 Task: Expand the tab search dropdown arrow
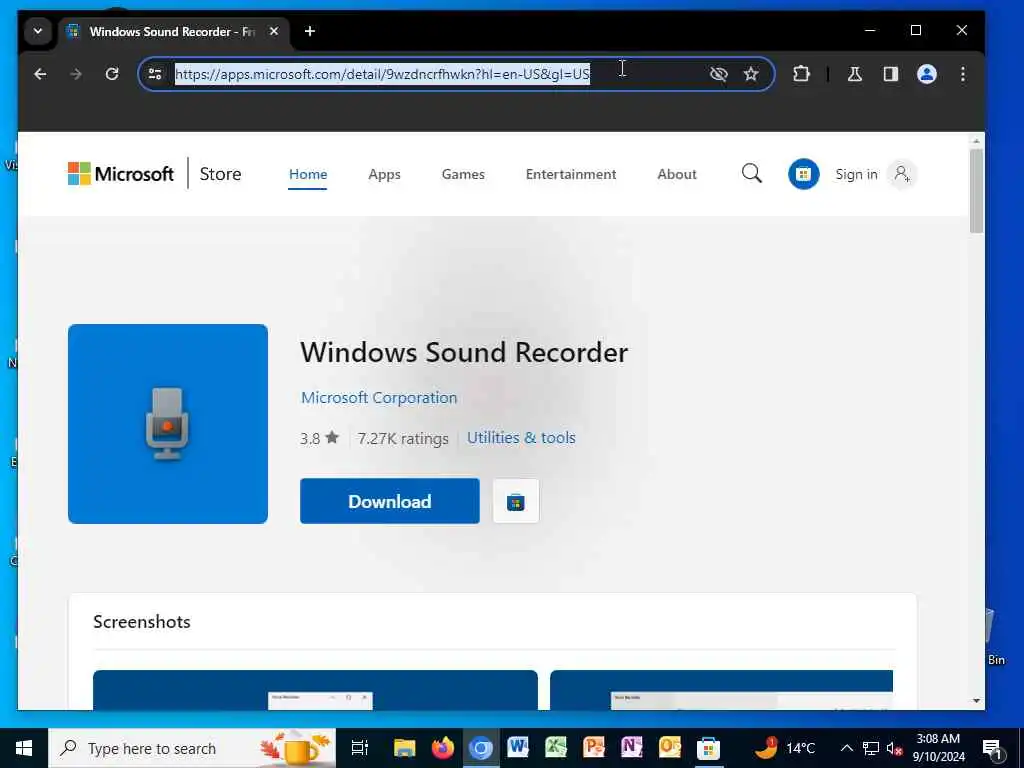pos(38,31)
